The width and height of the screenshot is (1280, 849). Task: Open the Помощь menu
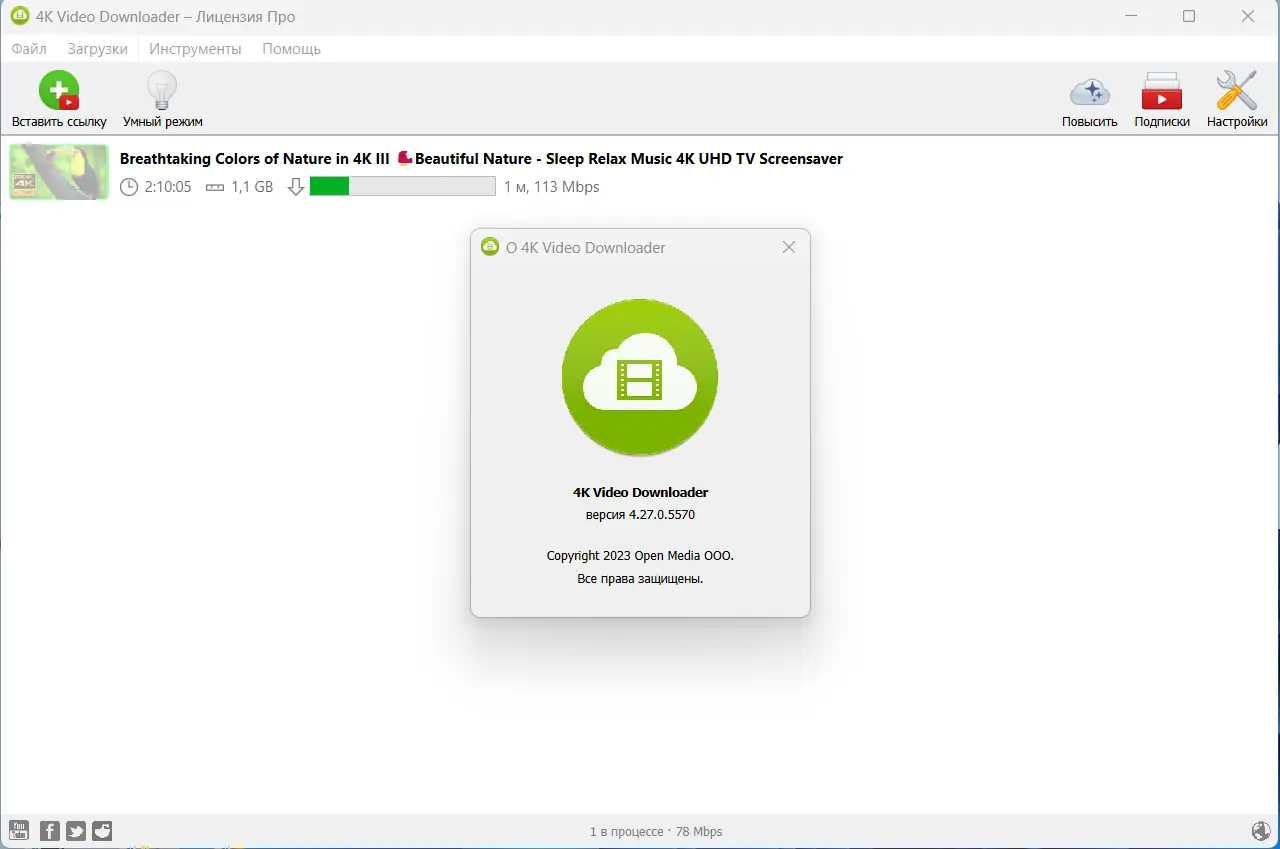(291, 49)
